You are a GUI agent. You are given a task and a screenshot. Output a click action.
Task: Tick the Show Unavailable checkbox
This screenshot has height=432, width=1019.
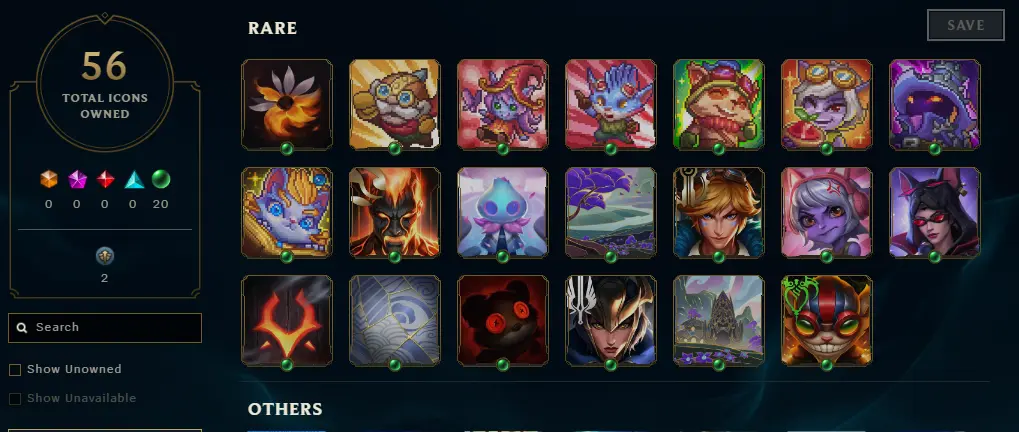[14, 398]
